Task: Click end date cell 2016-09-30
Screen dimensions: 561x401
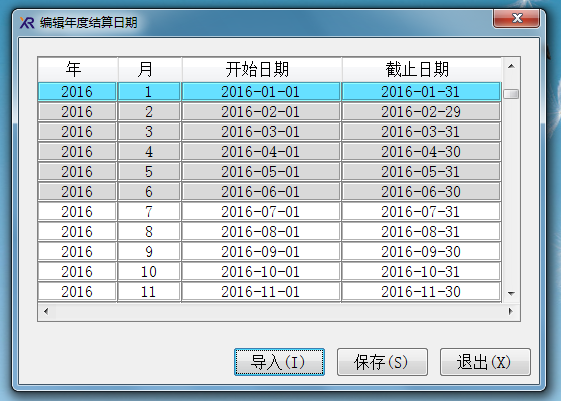Action: point(421,251)
